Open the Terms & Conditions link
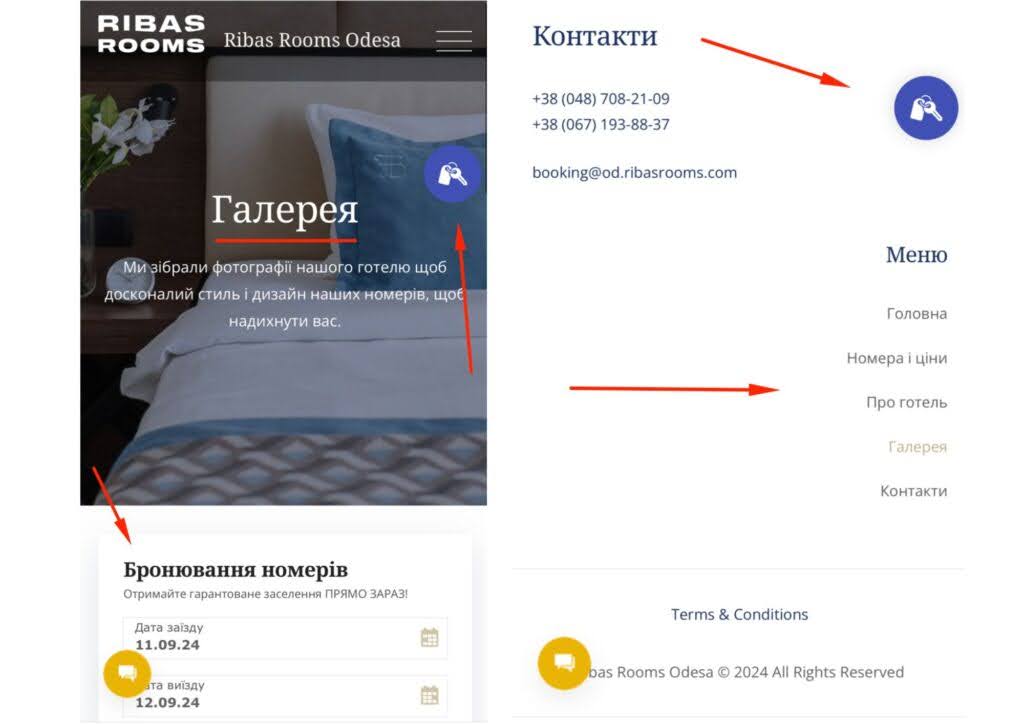The image size is (1024, 724). [739, 614]
